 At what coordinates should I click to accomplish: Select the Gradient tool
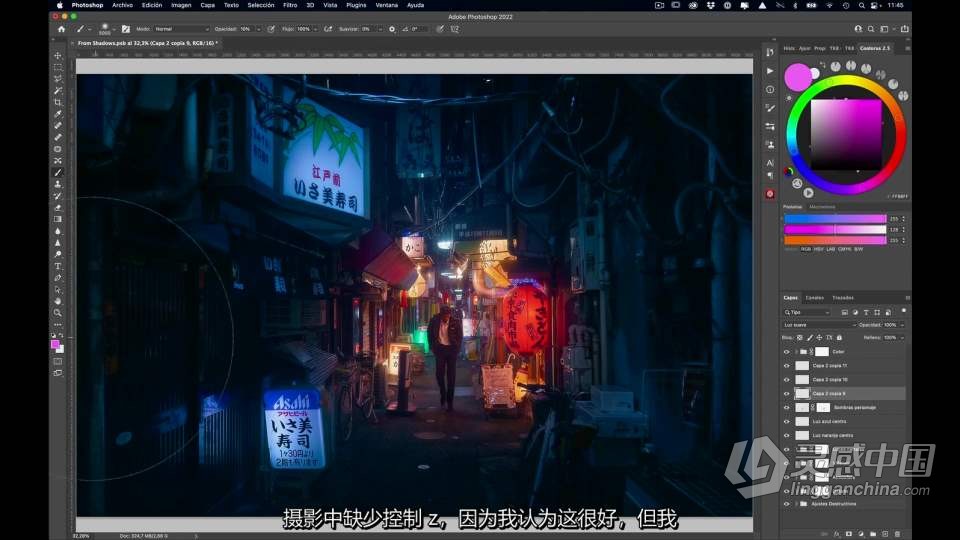click(x=58, y=219)
